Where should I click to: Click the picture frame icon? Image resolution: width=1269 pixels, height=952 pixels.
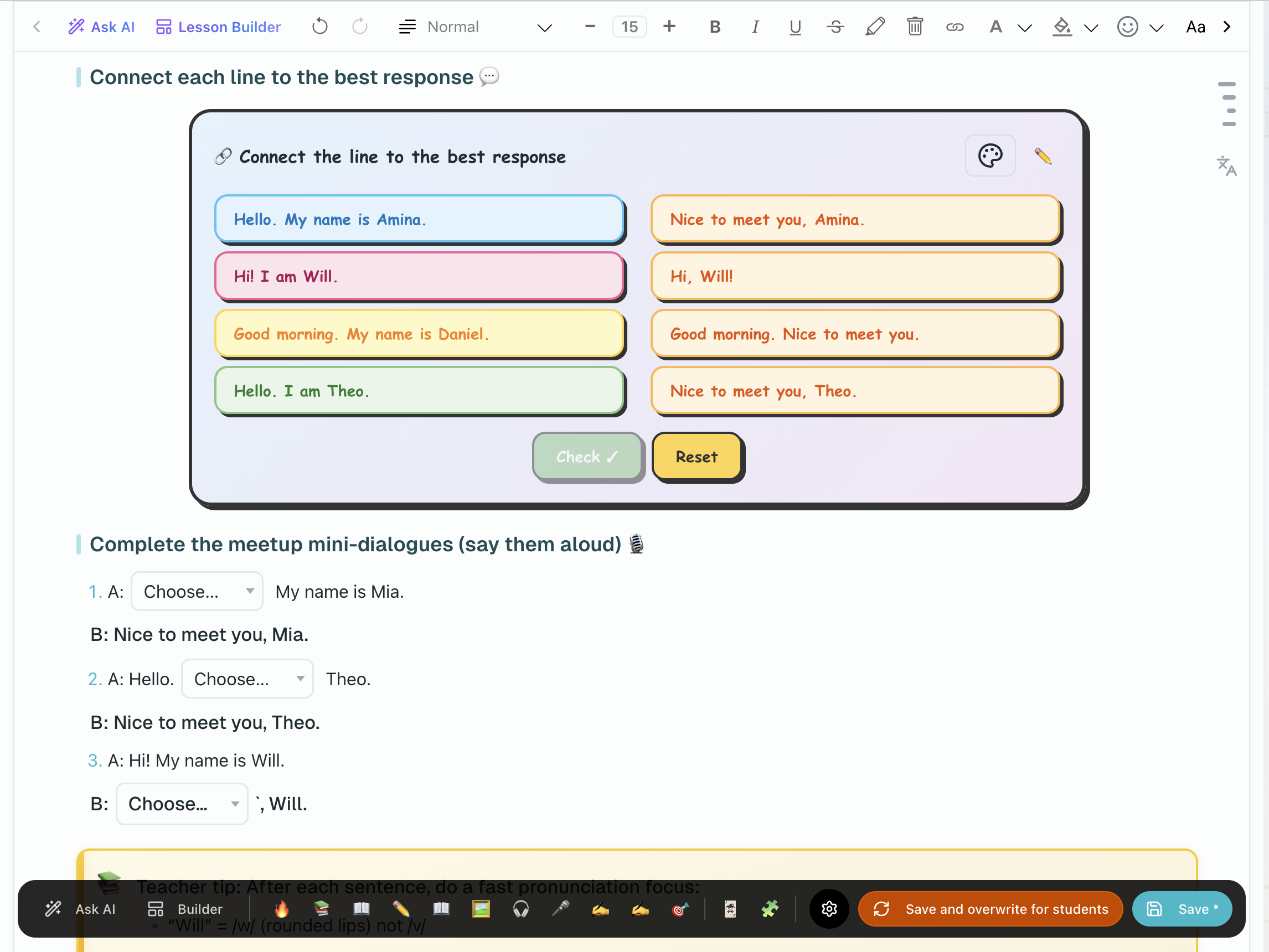click(x=481, y=909)
